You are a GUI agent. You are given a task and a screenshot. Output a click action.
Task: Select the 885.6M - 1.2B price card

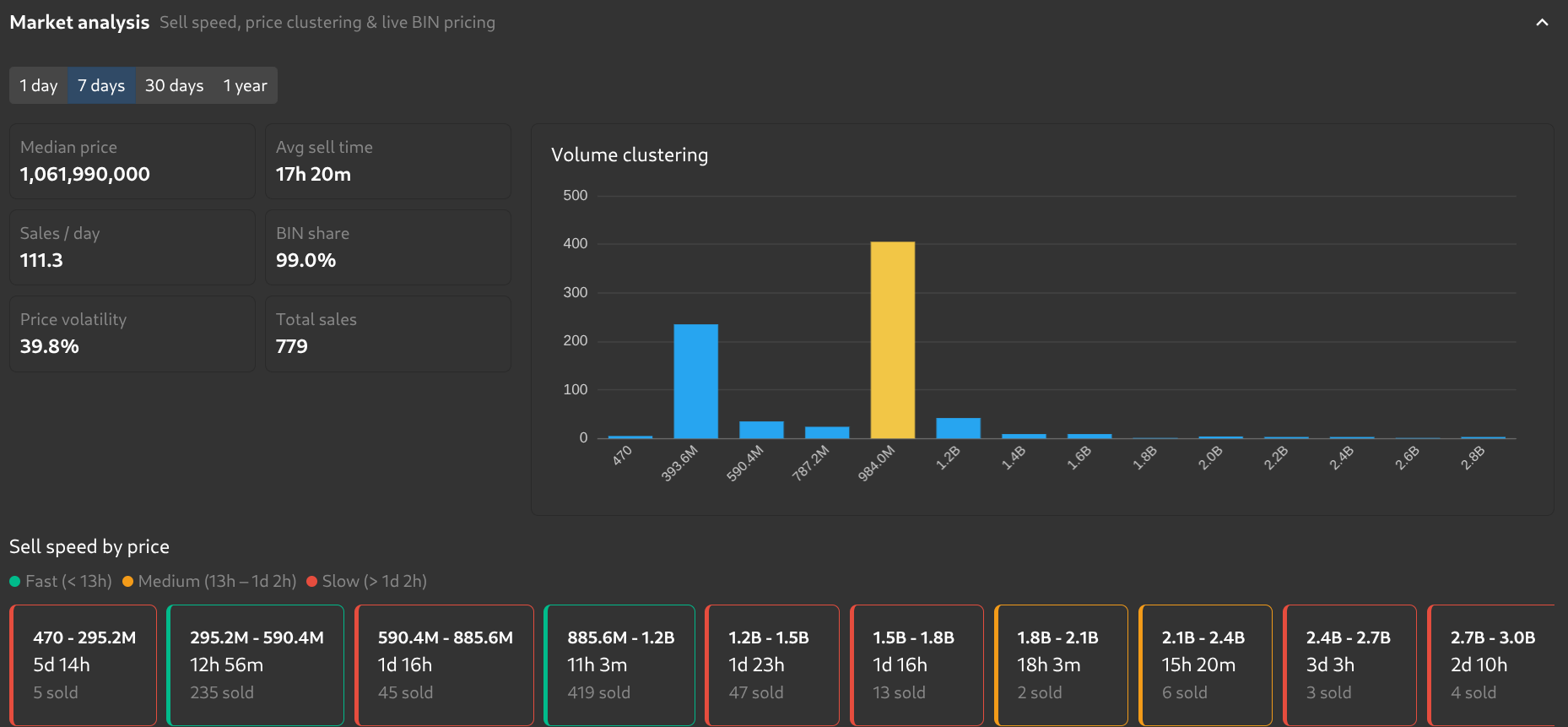pos(619,665)
